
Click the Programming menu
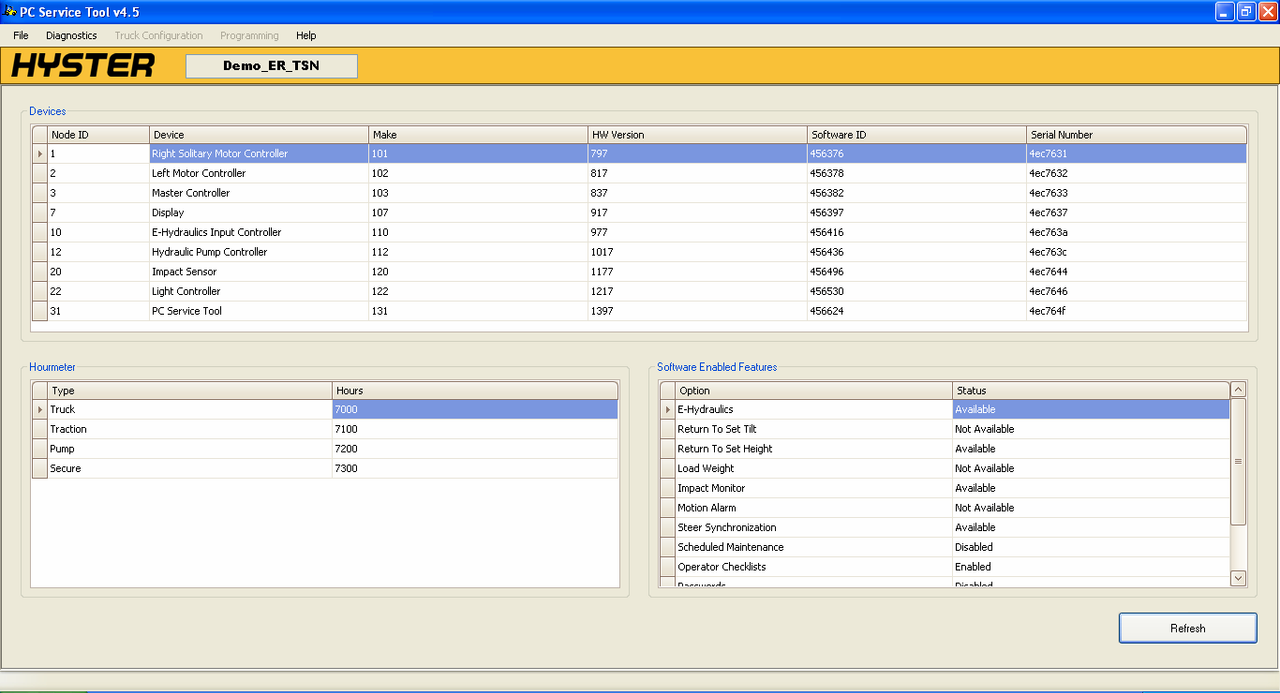point(249,35)
